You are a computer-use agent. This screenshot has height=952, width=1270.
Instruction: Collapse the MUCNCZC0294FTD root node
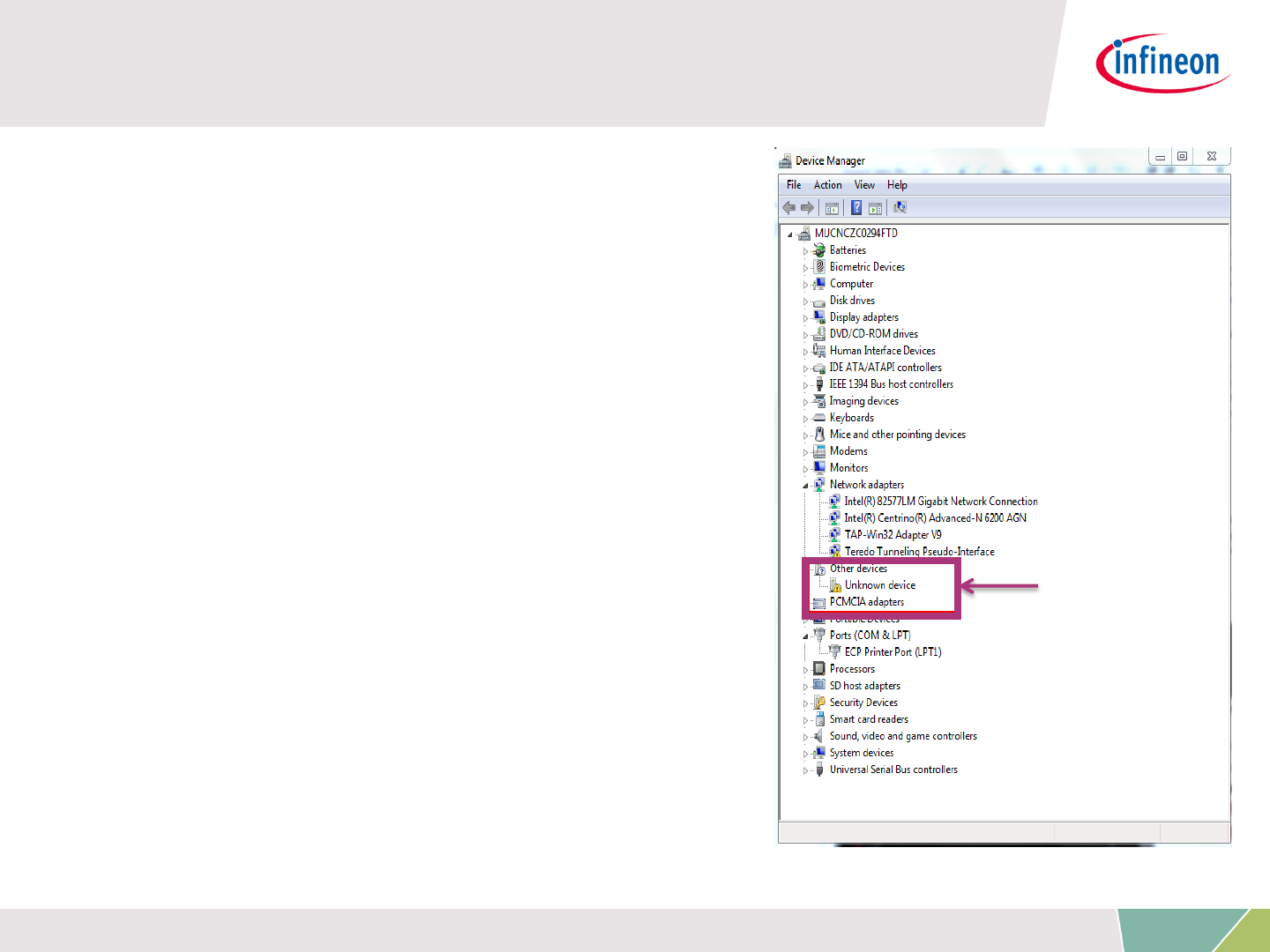790,234
